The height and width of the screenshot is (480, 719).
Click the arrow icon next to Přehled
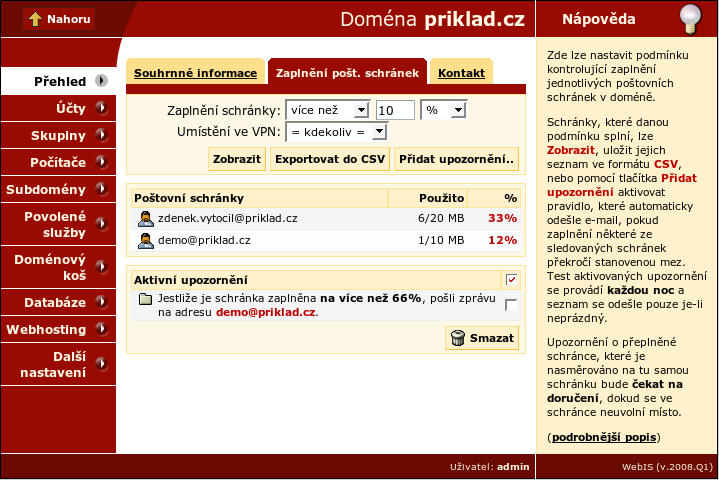pos(101,81)
